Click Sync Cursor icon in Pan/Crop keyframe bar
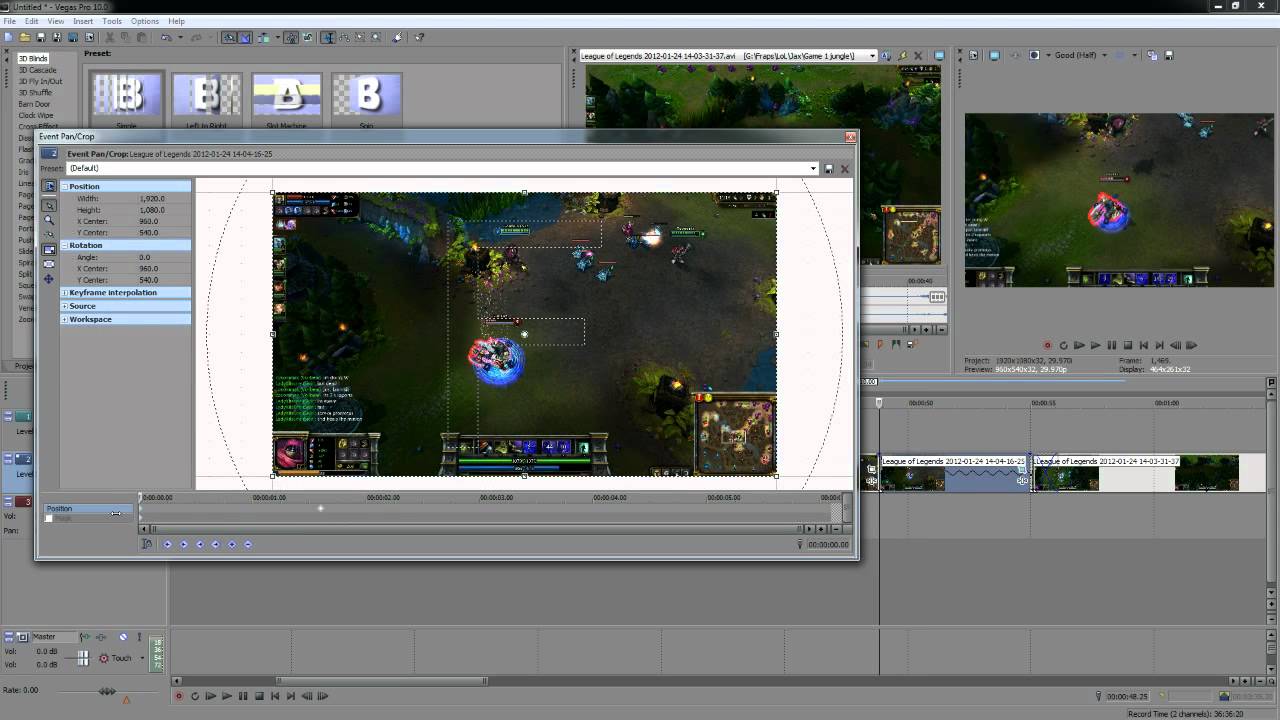Screen dimensions: 1280x720 [146, 544]
